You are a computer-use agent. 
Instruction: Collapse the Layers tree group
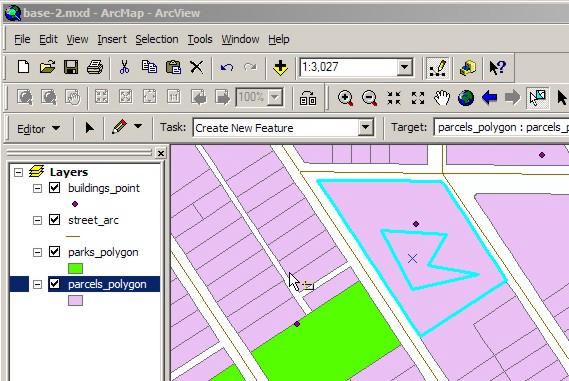click(18, 172)
